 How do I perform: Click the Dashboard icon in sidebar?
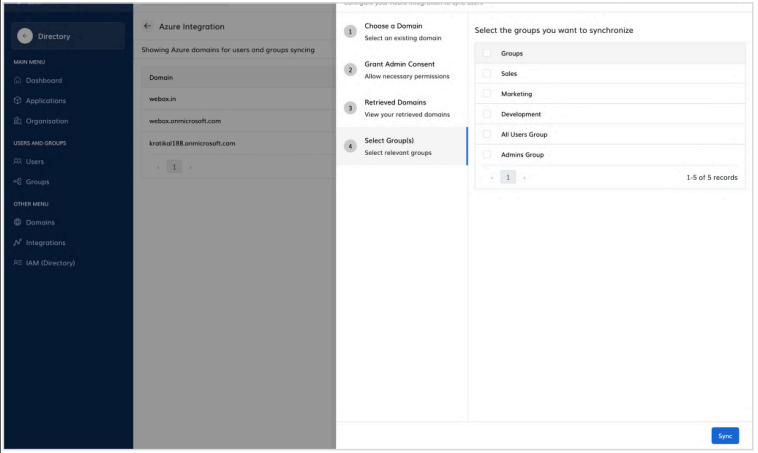coord(17,80)
